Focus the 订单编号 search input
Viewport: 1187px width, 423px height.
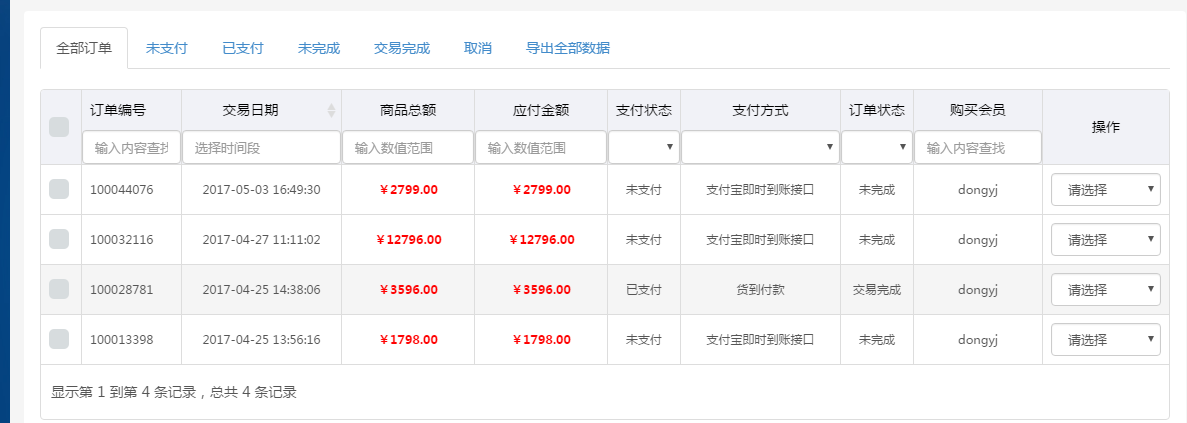pos(132,148)
